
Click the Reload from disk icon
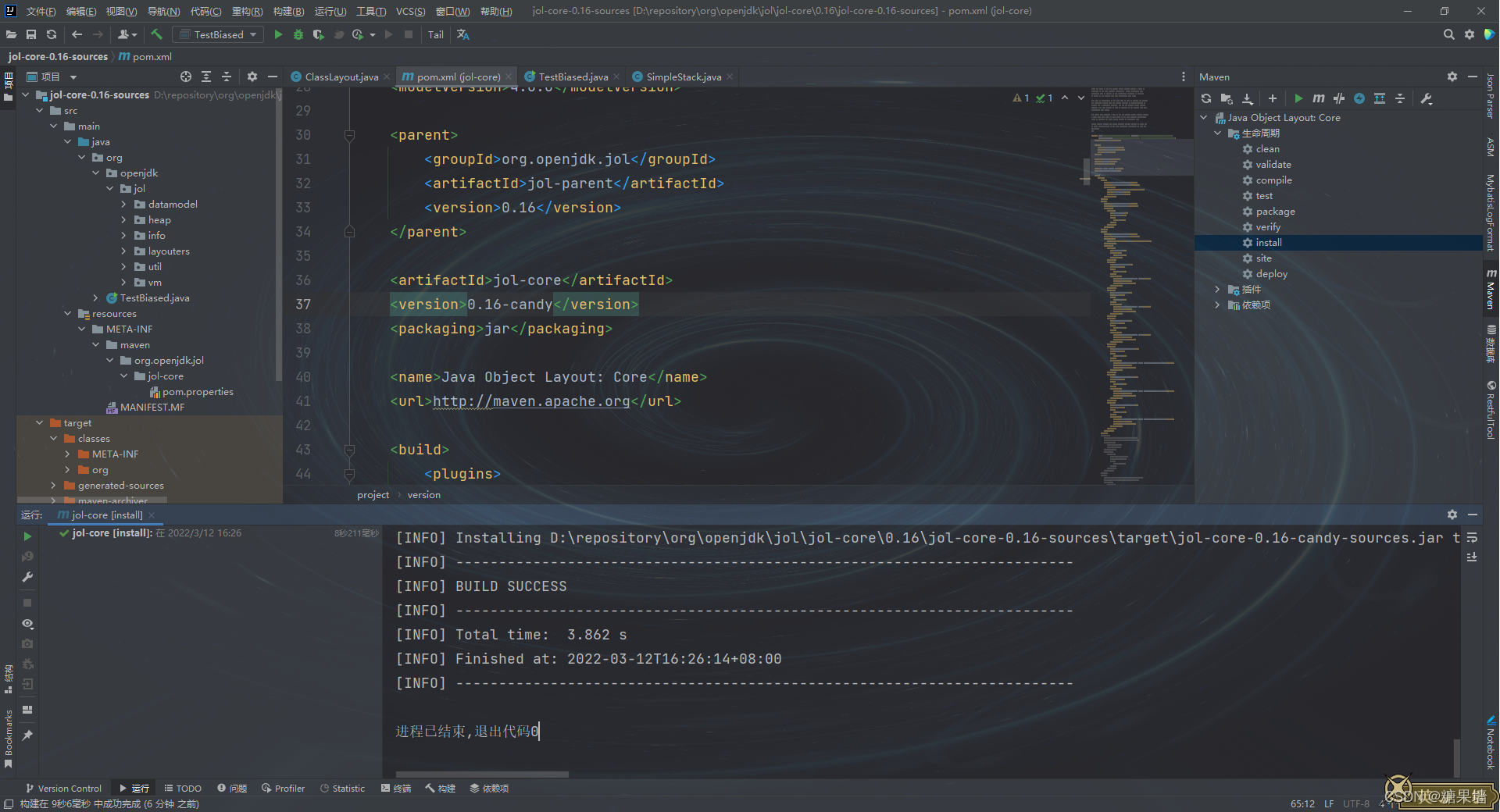tap(52, 34)
